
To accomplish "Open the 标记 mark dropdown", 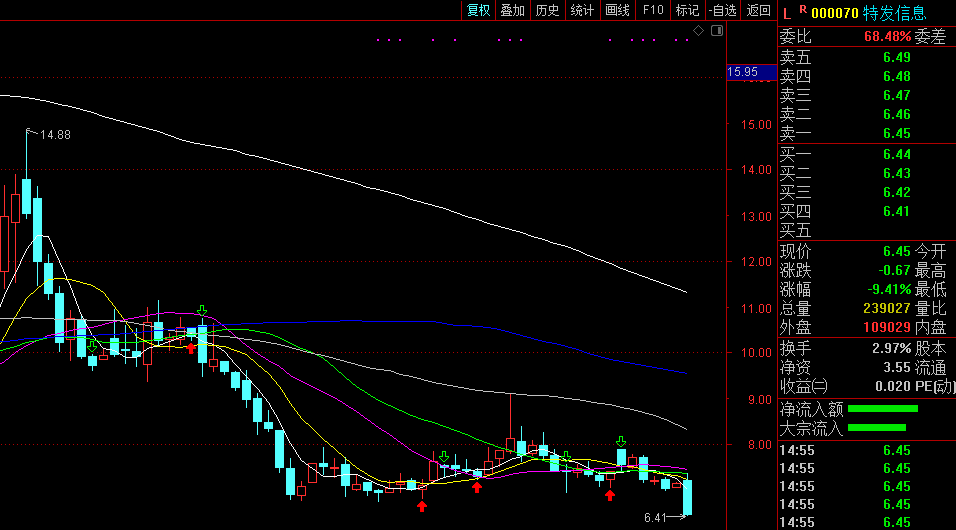I will tap(687, 10).
